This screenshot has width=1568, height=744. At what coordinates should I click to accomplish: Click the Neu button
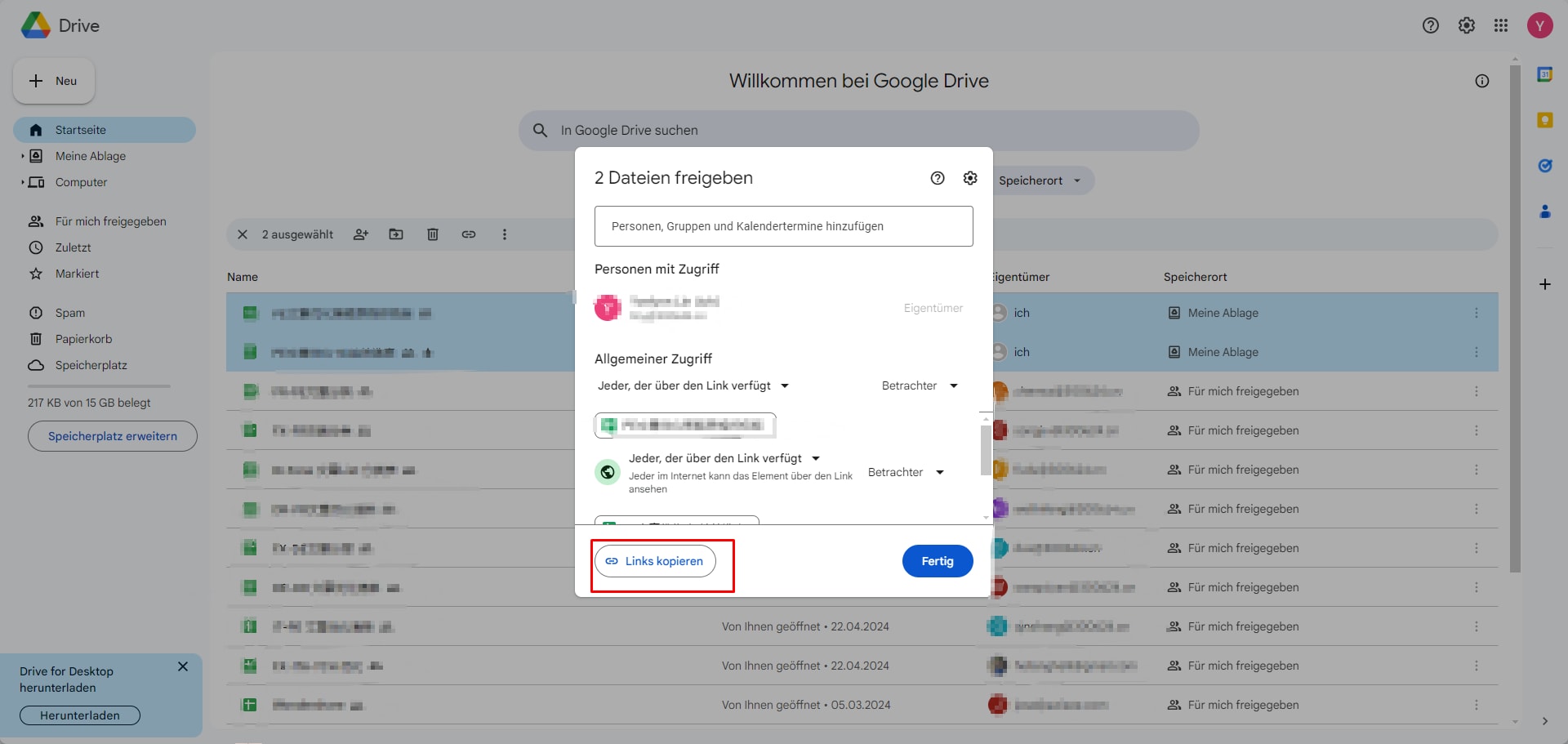pyautogui.click(x=54, y=81)
